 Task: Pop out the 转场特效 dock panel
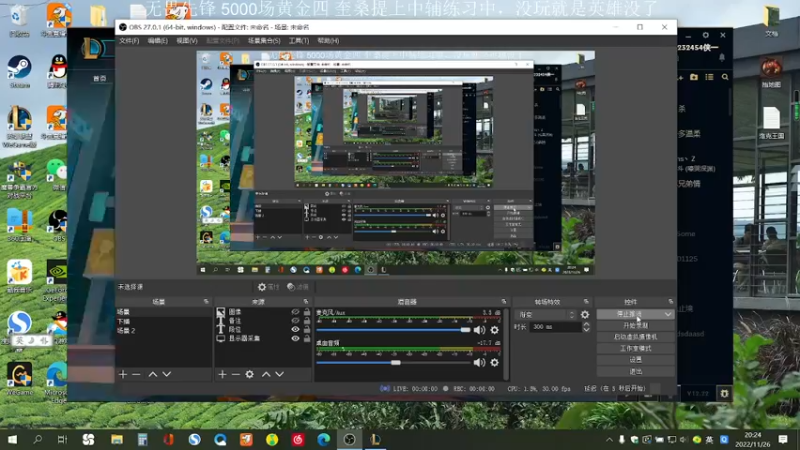point(586,302)
